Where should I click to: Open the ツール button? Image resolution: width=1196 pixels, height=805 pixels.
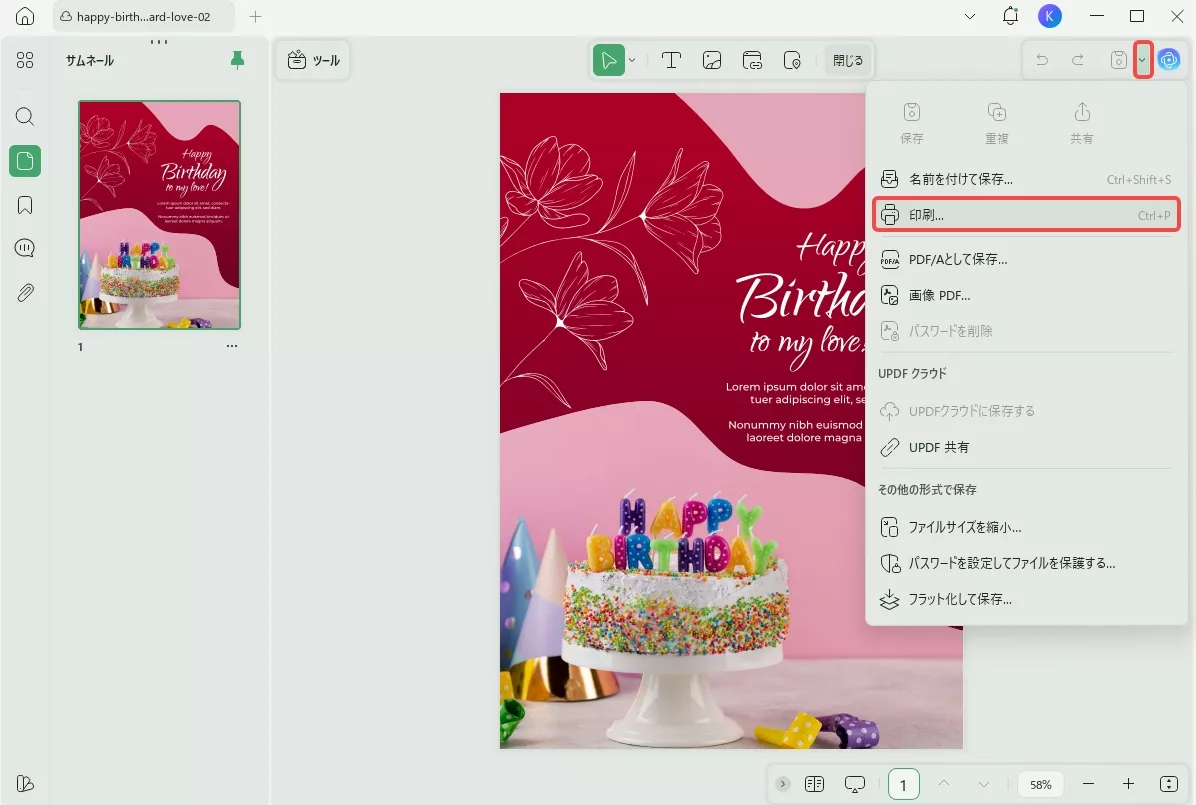(313, 60)
